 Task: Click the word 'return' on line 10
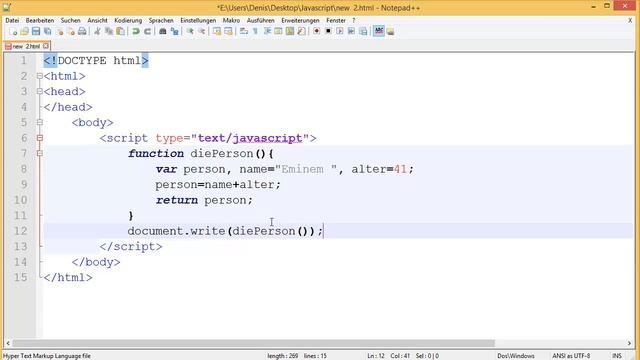(x=176, y=200)
